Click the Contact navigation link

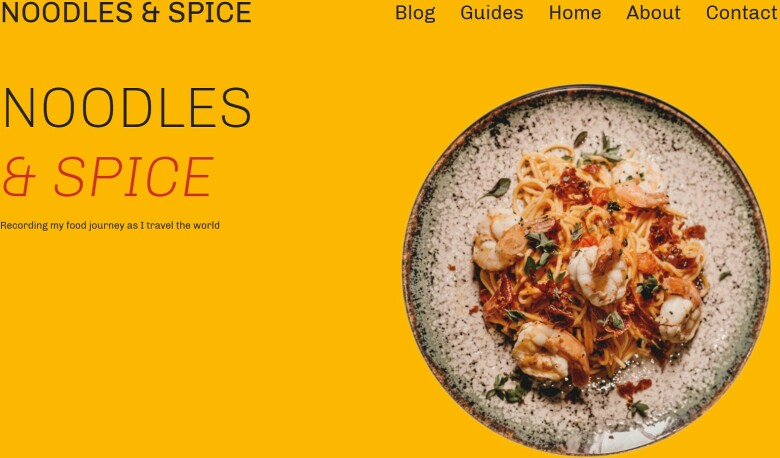pos(741,12)
